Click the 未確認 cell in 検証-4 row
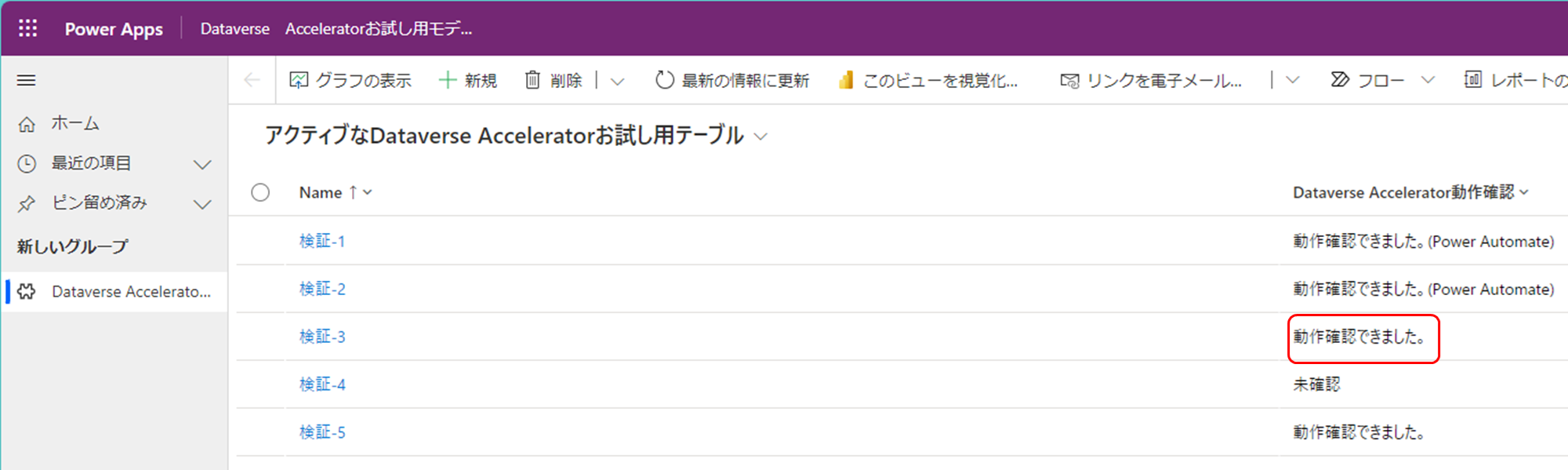The width and height of the screenshot is (1568, 470). click(x=1316, y=384)
